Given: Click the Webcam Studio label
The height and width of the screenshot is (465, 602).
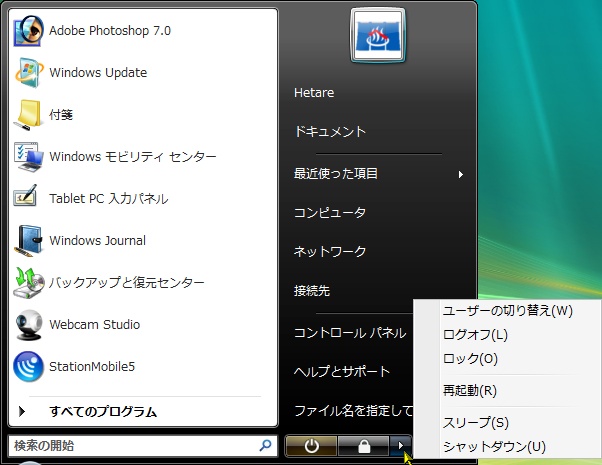Looking at the screenshot, I should coord(94,325).
